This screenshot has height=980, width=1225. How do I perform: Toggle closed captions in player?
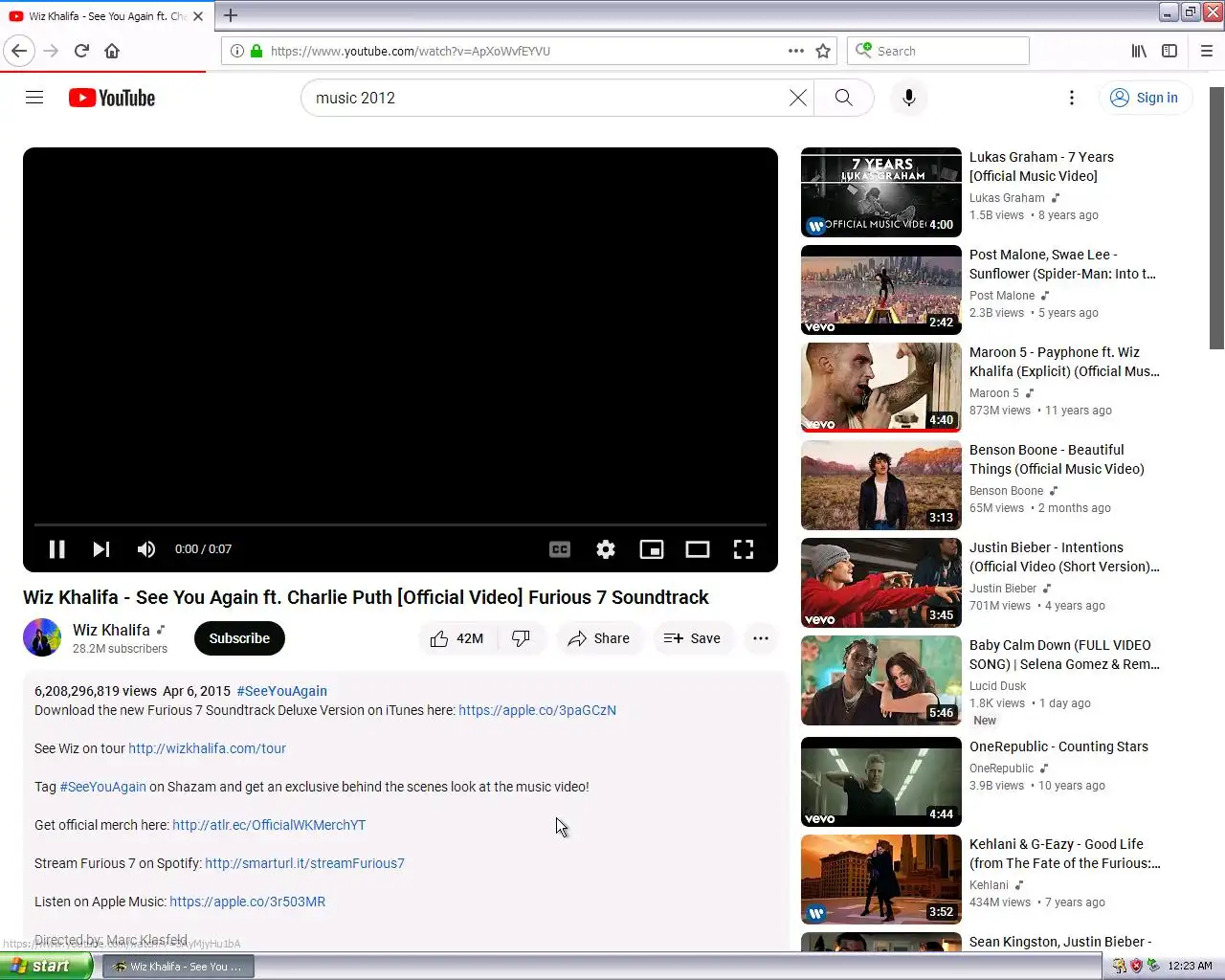click(x=560, y=549)
